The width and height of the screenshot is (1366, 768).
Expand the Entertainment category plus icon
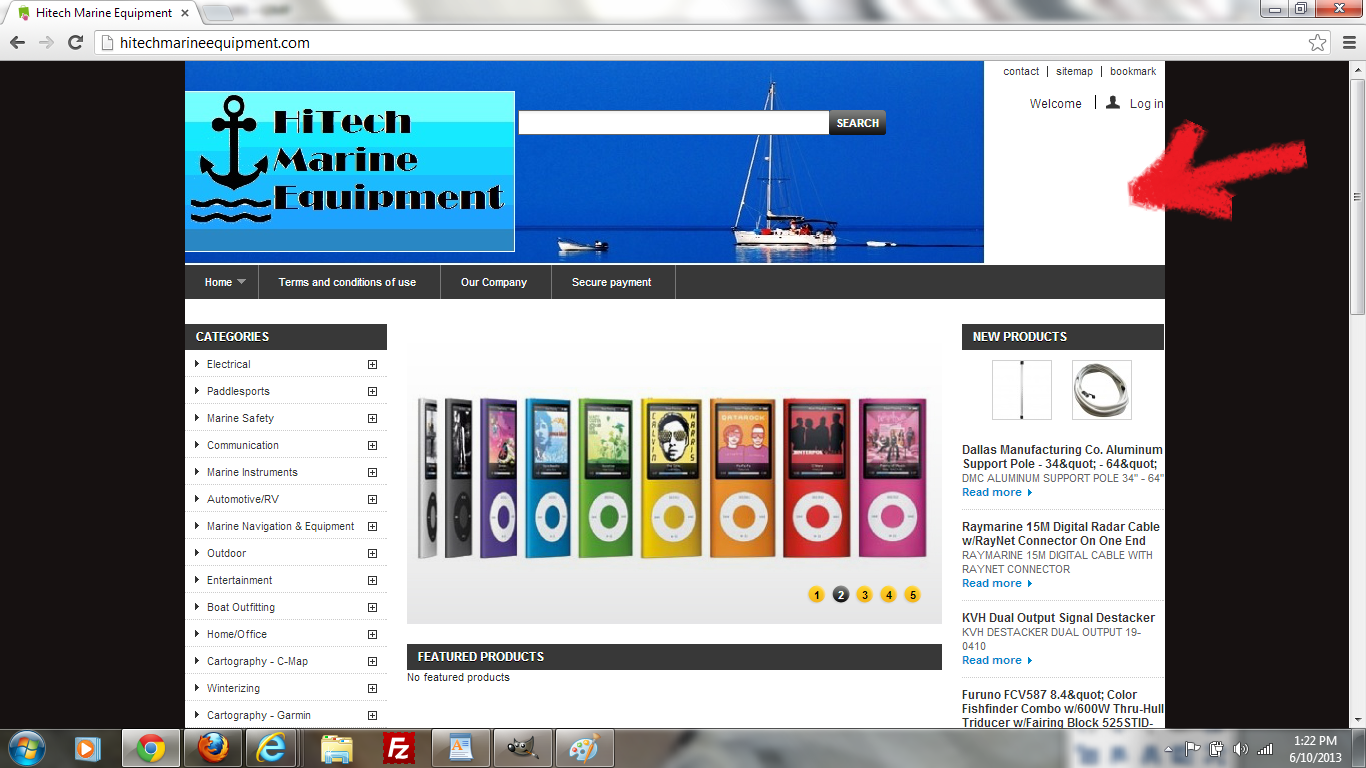372,580
